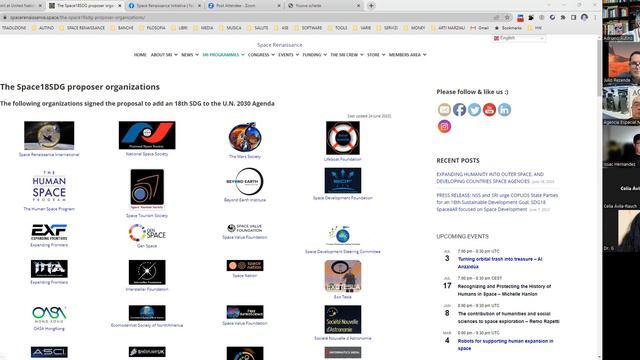Screen dimensions: 640x360
Task: Open the Expanding Humanity Into Outer Space post
Action: click(490, 178)
